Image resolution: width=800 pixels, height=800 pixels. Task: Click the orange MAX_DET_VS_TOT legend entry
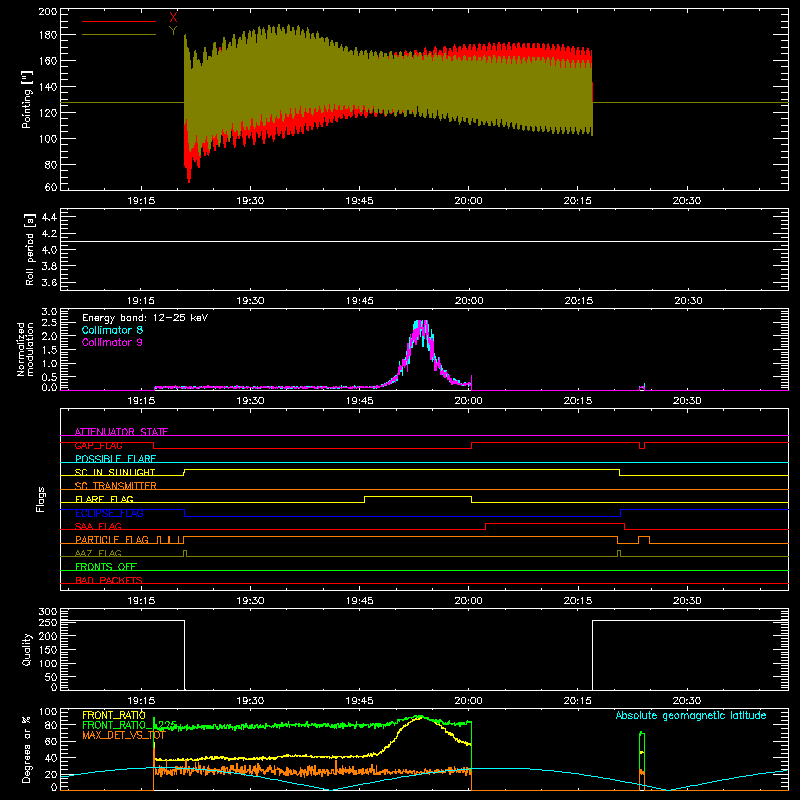[123, 735]
